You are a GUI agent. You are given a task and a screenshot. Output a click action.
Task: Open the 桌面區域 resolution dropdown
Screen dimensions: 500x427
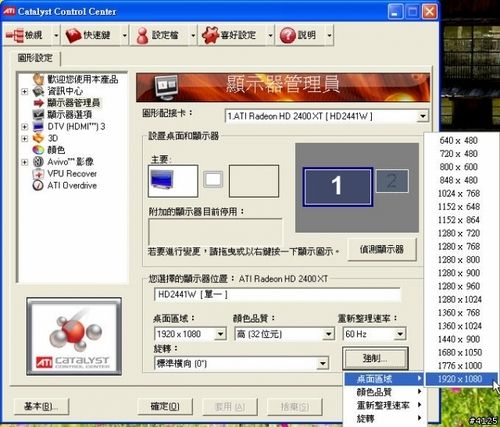[190, 334]
